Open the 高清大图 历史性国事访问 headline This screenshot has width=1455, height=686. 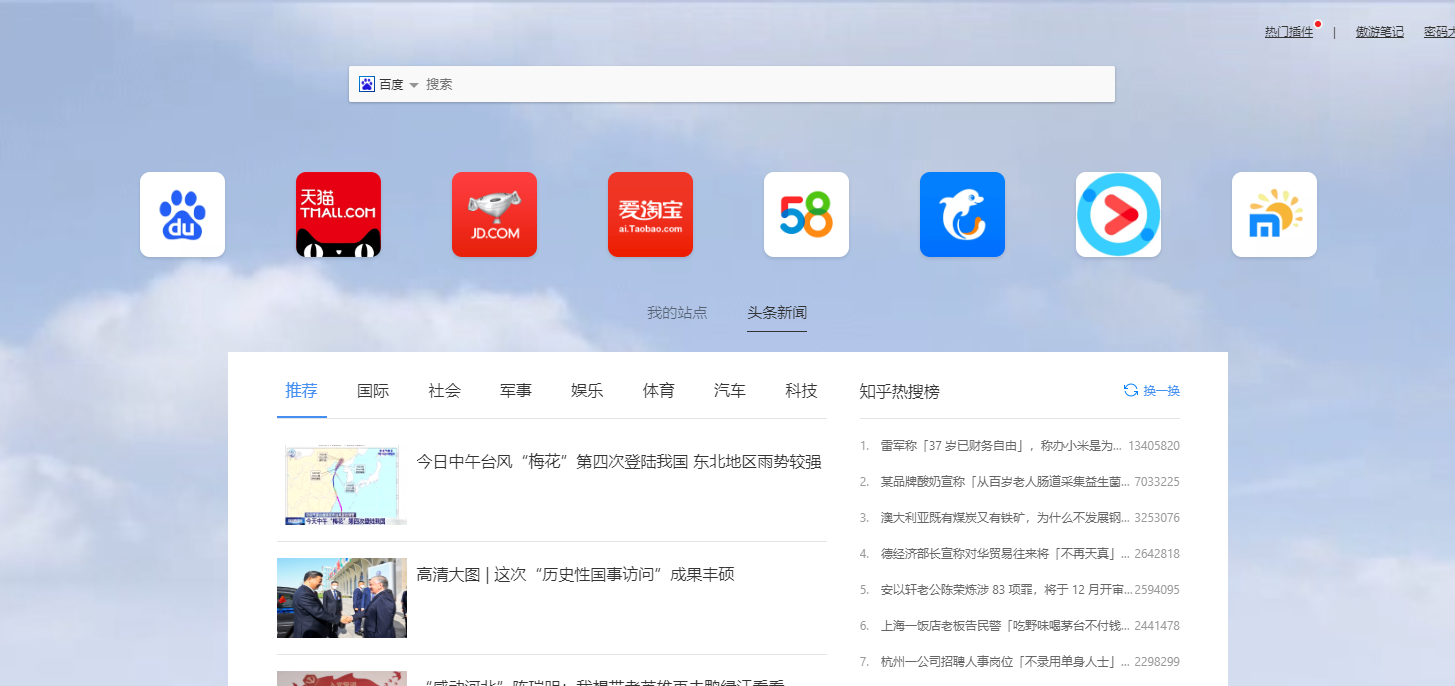point(575,574)
